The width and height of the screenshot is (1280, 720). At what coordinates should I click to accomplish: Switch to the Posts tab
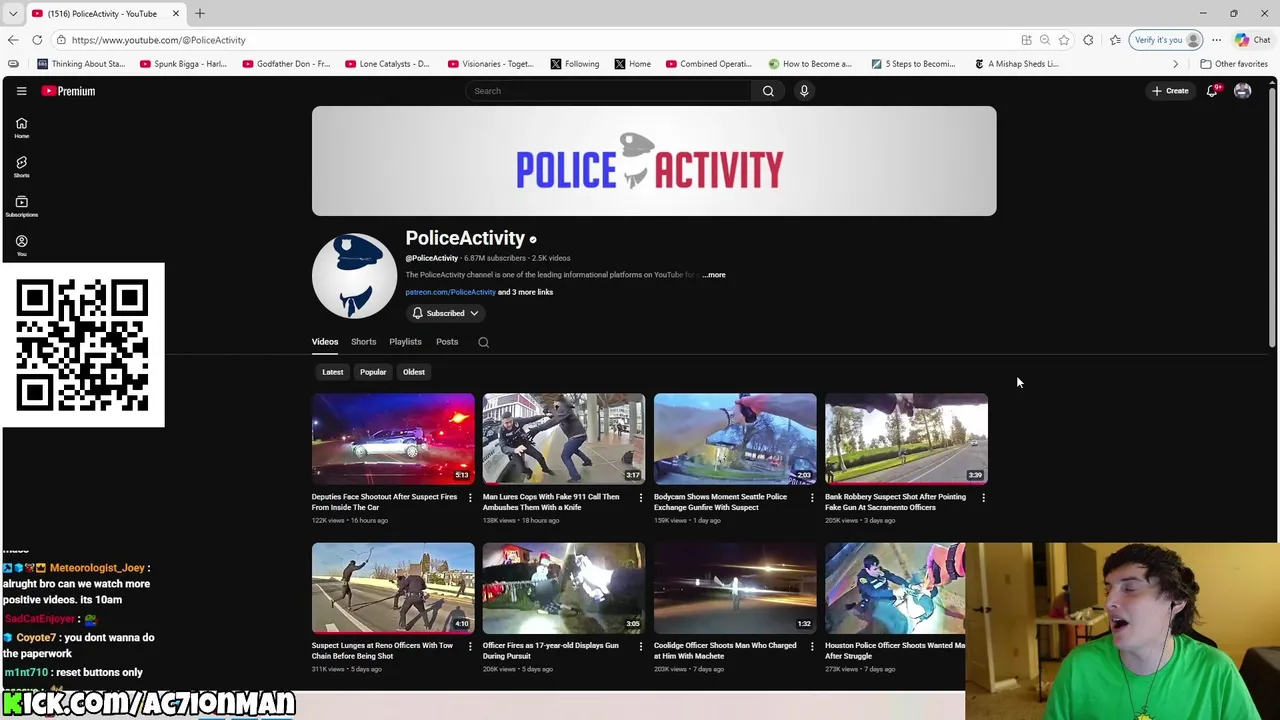tap(447, 342)
